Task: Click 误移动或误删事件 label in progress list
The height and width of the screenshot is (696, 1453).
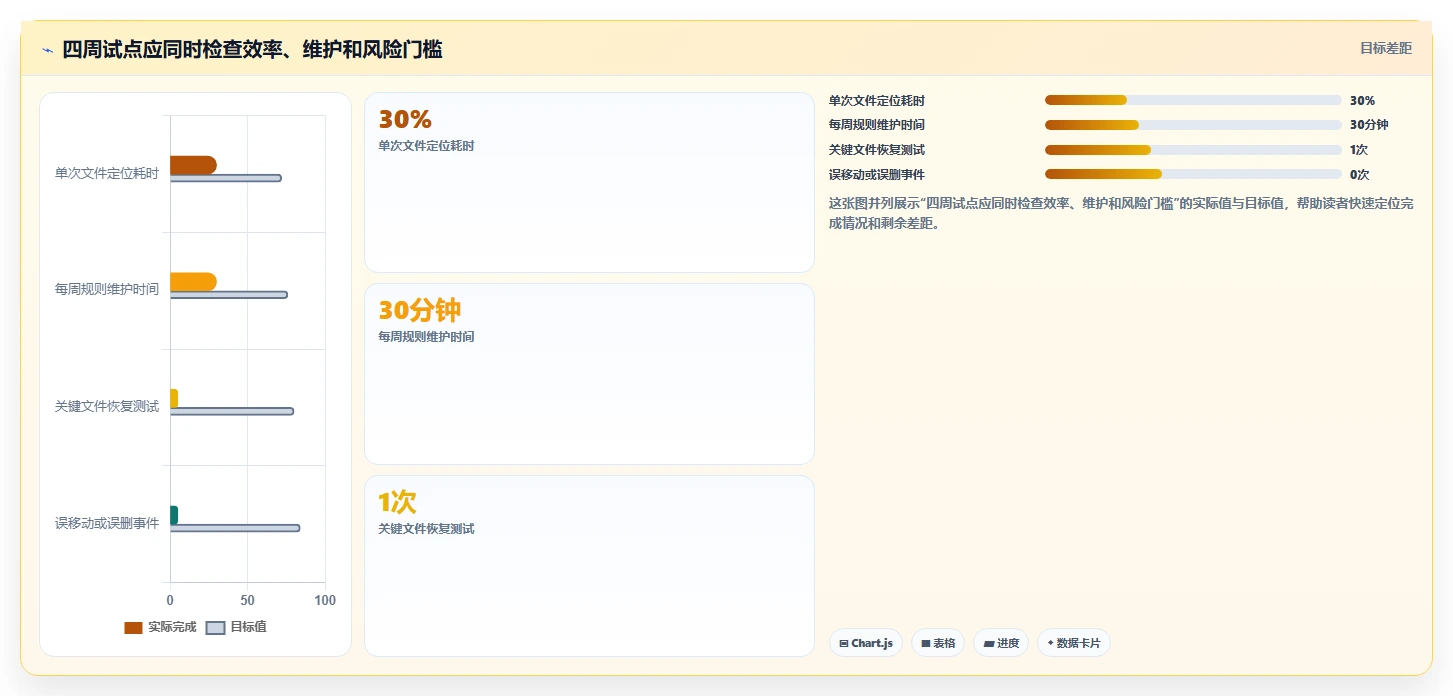Action: tap(877, 175)
